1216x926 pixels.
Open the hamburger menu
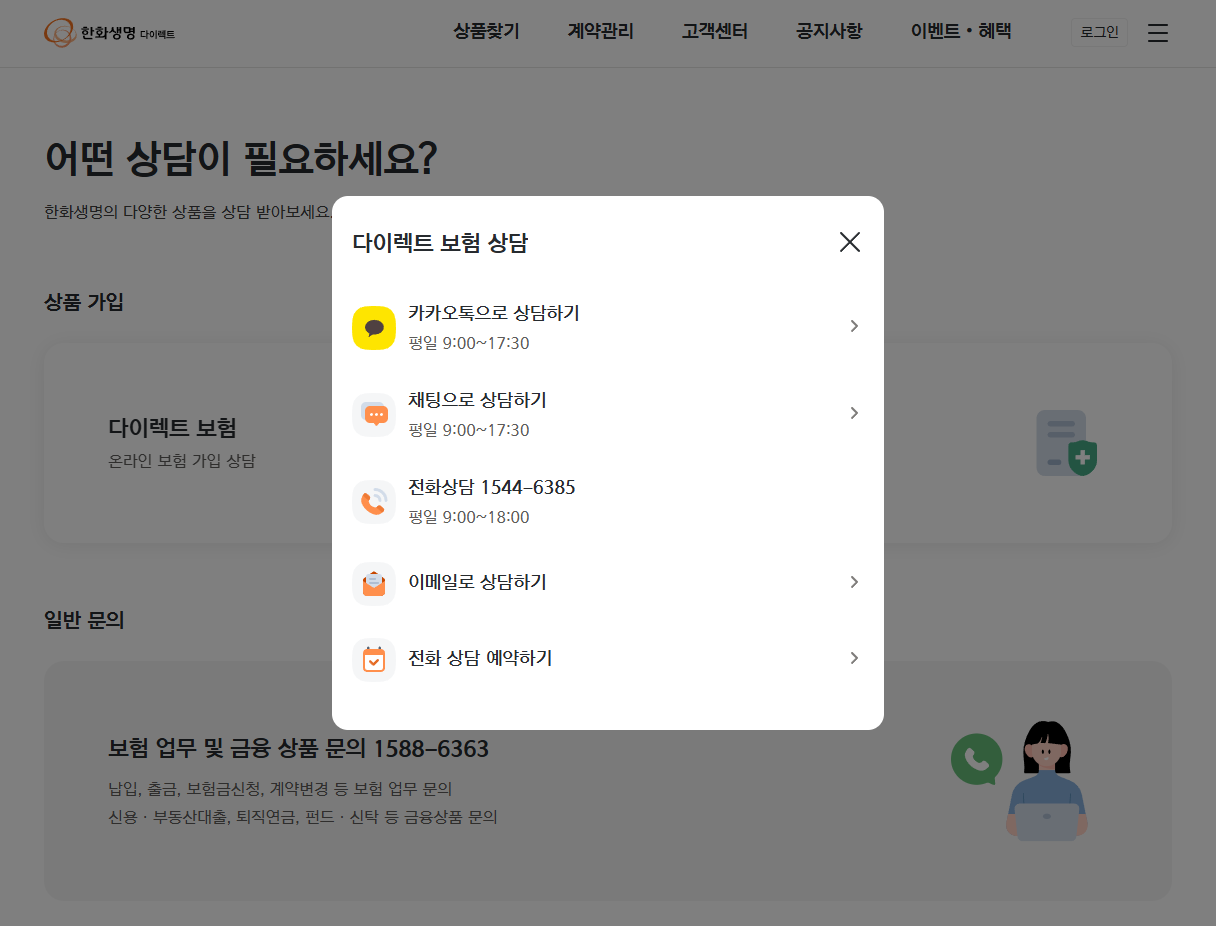point(1157,32)
